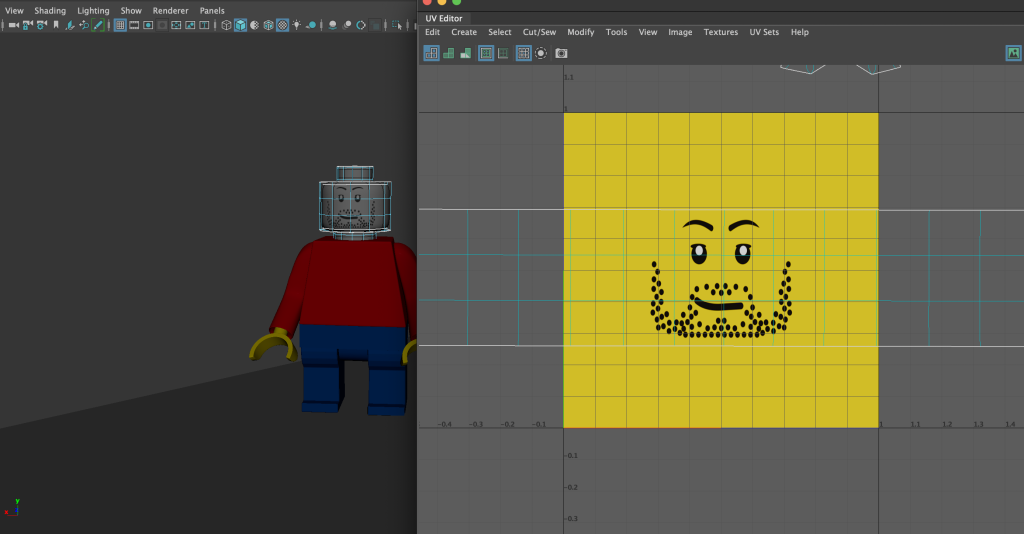Open the UV Sets menu
Viewport: 1024px width, 534px height.
coord(764,32)
